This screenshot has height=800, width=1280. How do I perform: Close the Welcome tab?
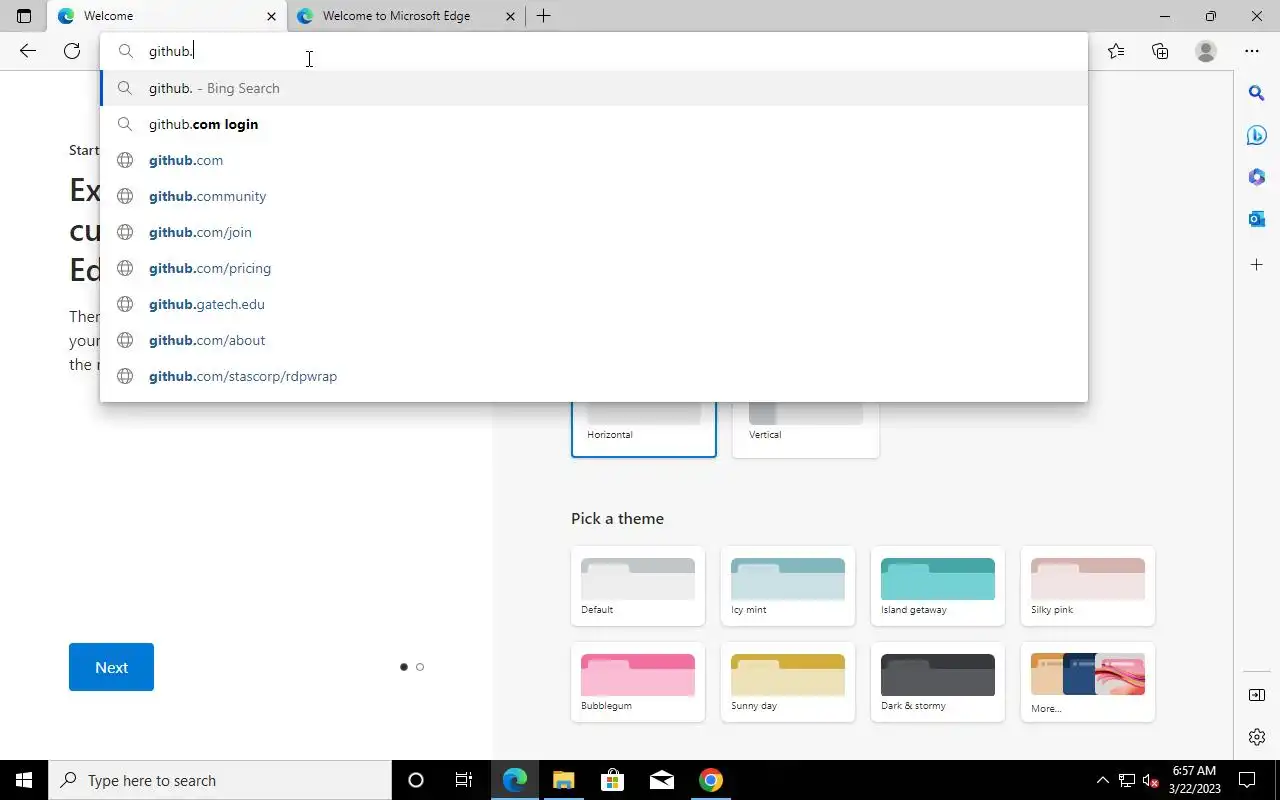(x=271, y=16)
